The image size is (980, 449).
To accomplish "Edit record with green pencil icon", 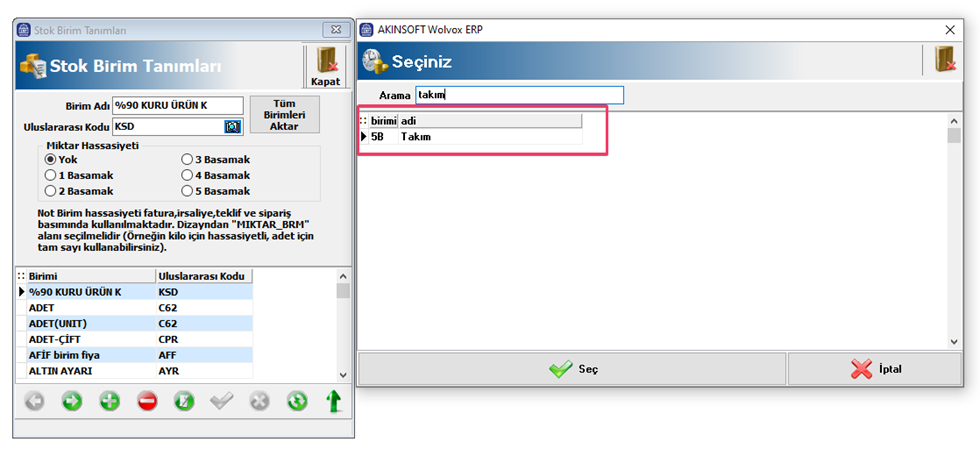I will (x=184, y=402).
